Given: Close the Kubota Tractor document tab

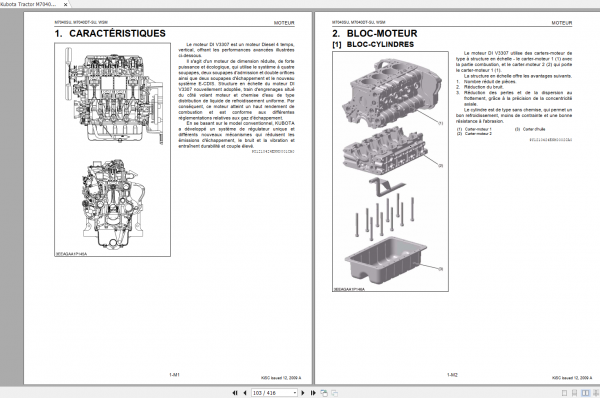Looking at the screenshot, I should point(65,5).
